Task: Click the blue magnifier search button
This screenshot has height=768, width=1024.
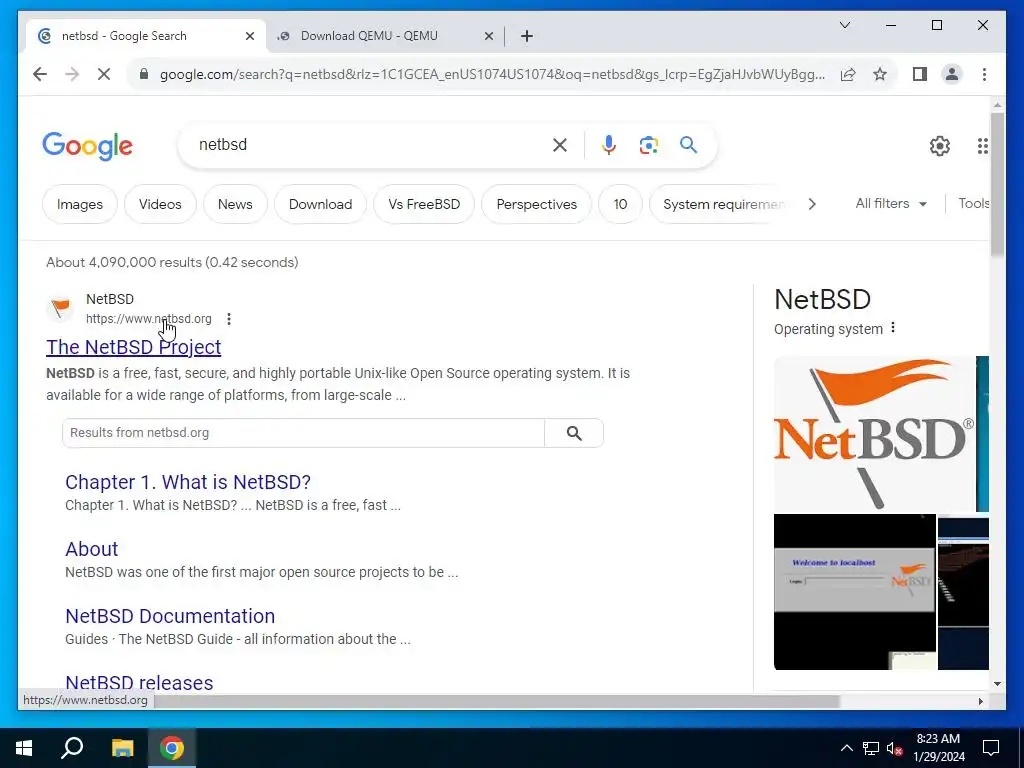Action: (x=688, y=144)
